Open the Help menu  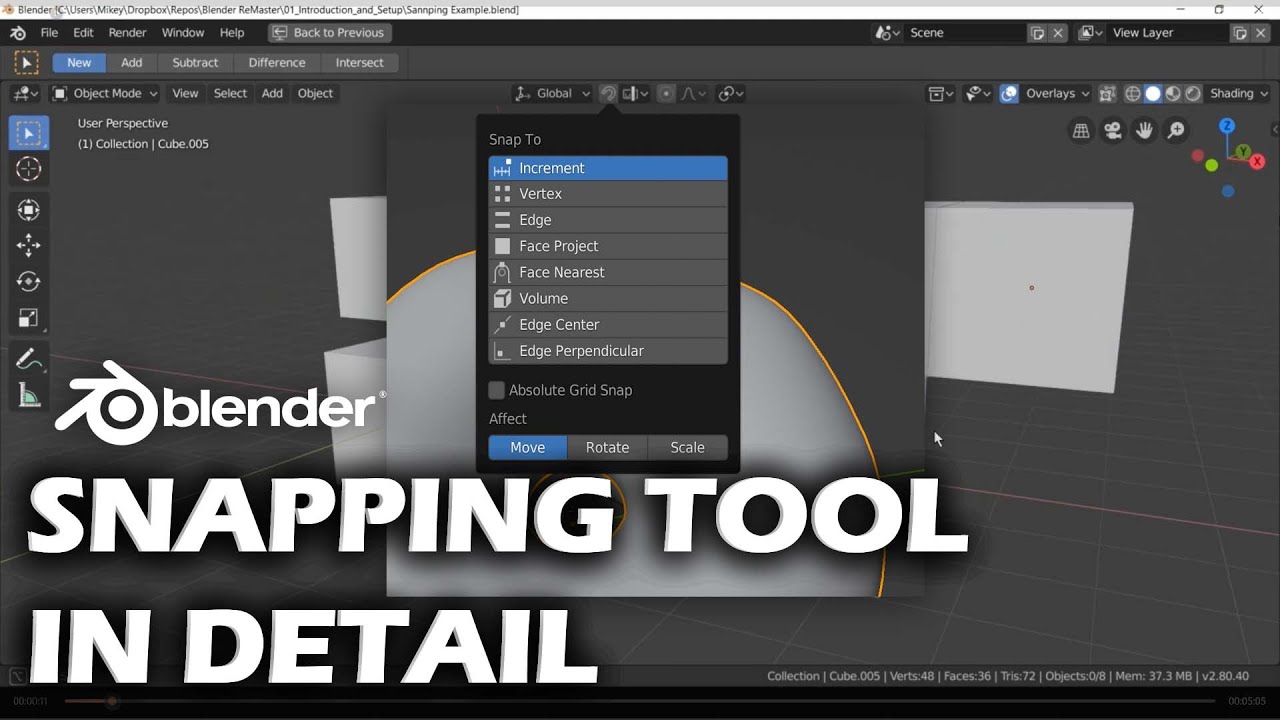232,33
